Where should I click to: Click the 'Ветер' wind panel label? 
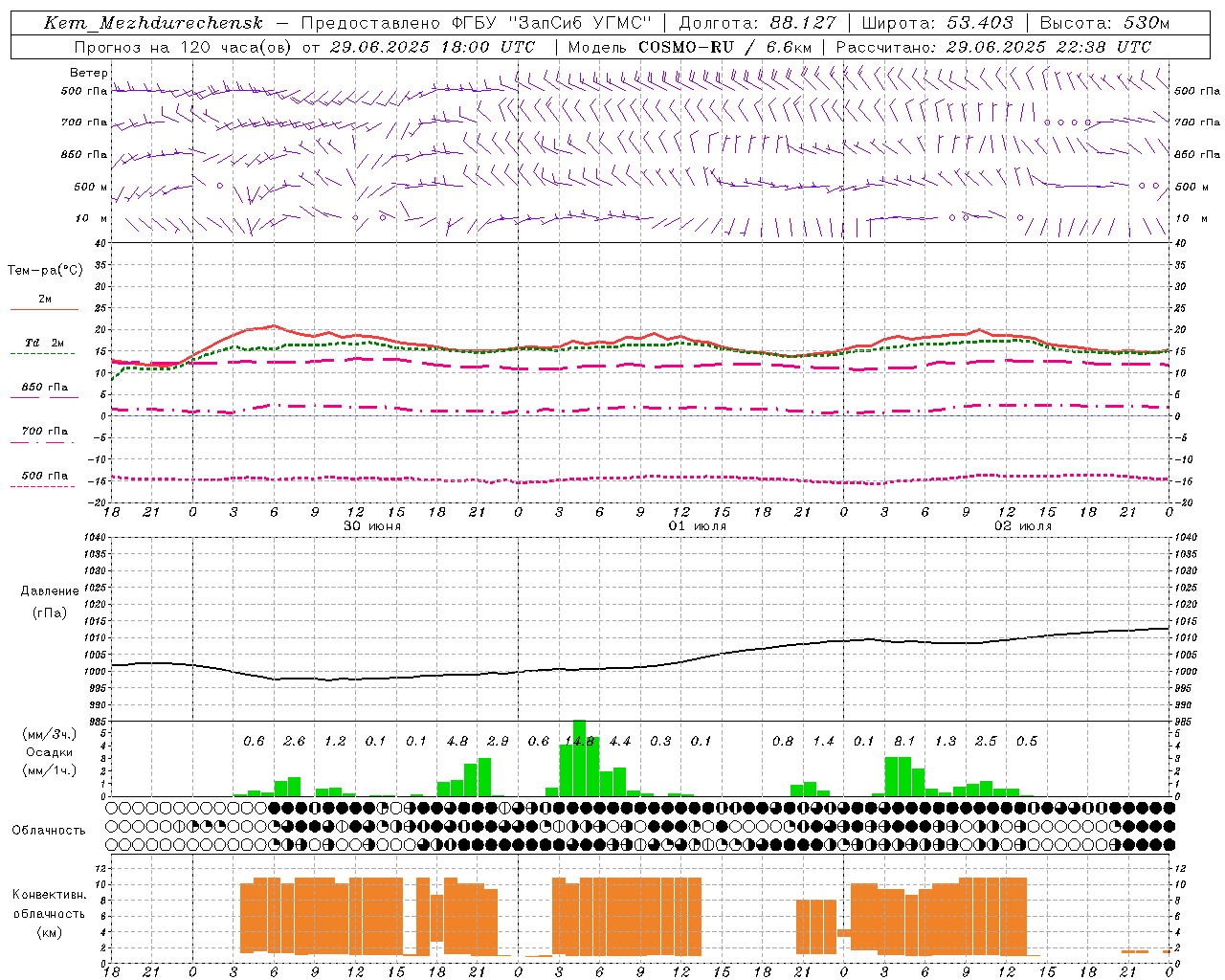pyautogui.click(x=89, y=73)
